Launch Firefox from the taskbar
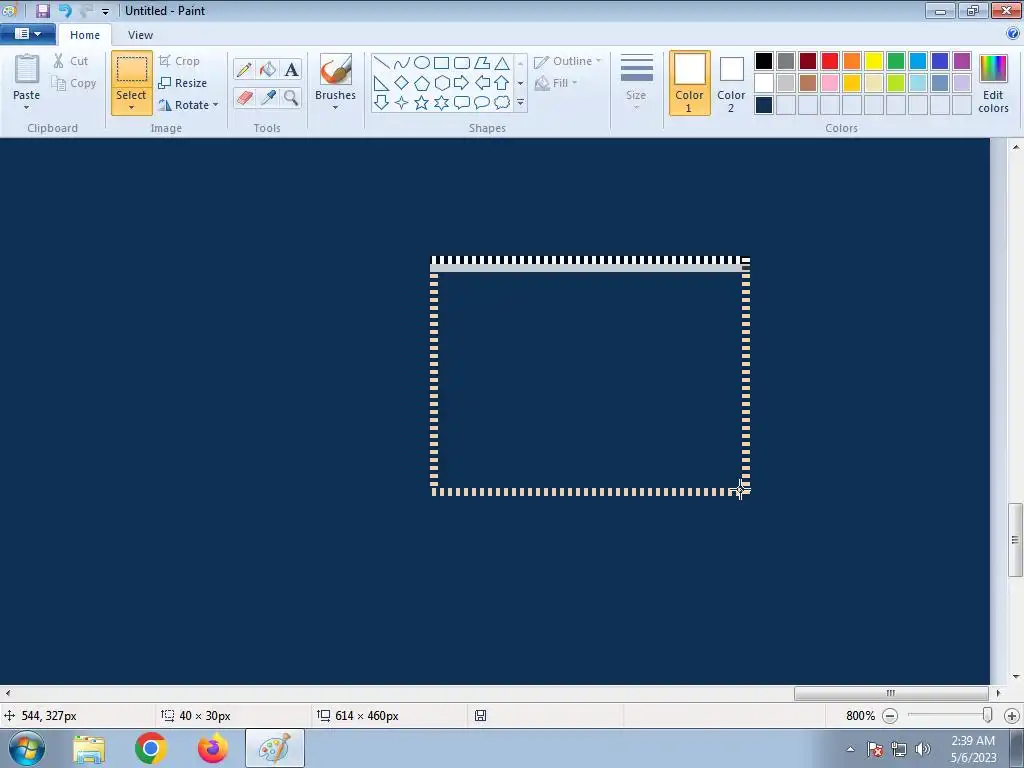This screenshot has width=1024, height=768. click(213, 748)
